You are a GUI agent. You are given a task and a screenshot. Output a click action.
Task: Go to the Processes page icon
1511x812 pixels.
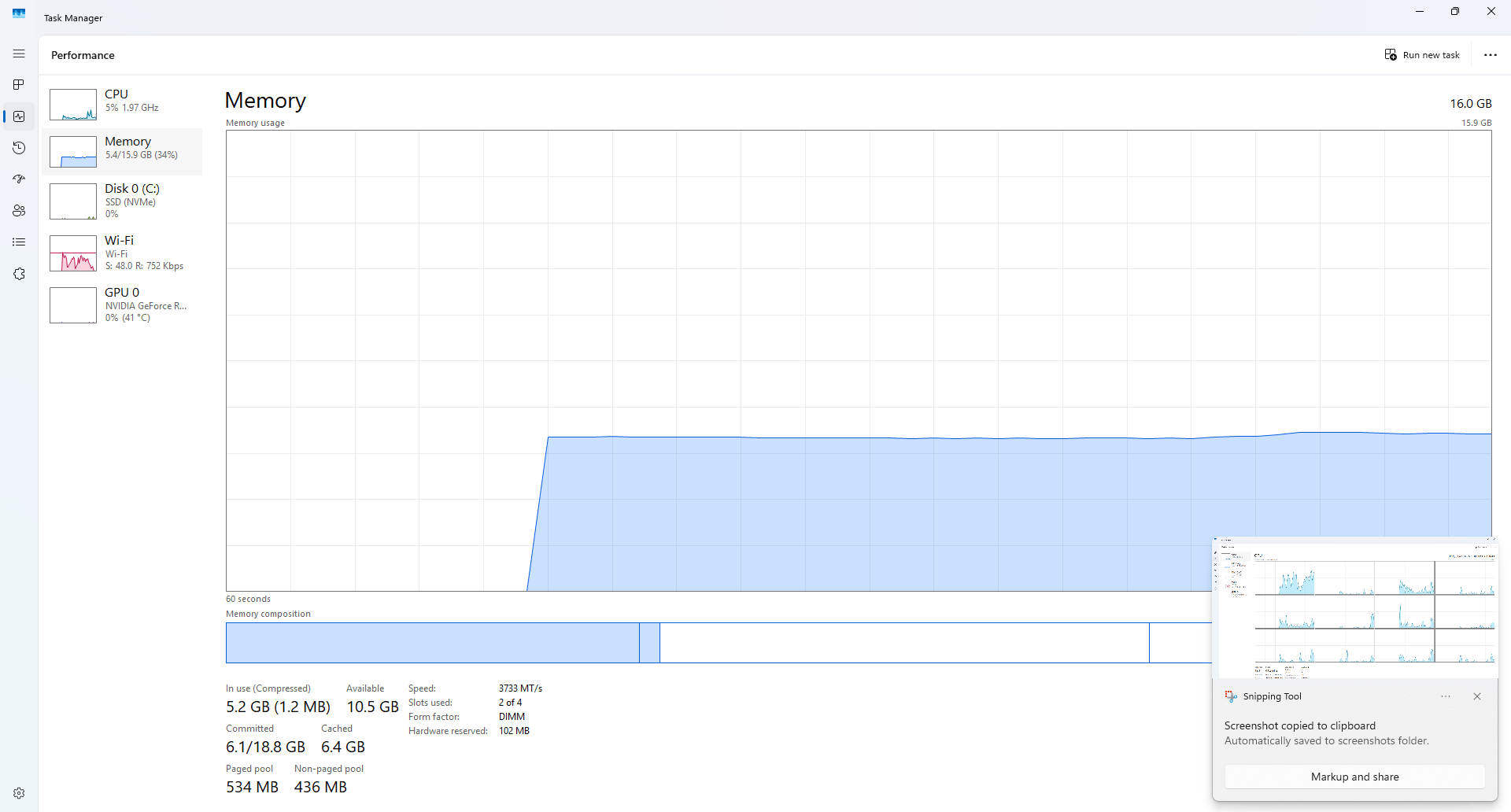pos(19,85)
